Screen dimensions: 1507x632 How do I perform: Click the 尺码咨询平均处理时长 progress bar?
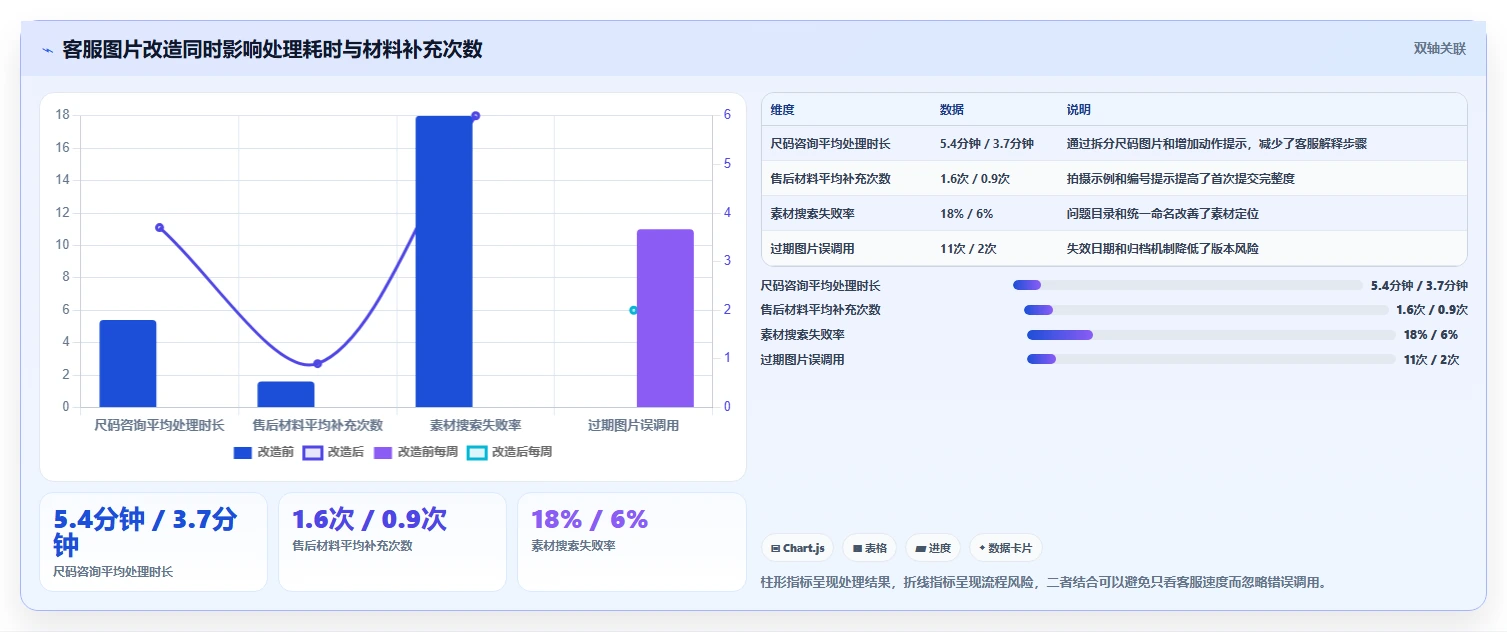tap(1188, 285)
